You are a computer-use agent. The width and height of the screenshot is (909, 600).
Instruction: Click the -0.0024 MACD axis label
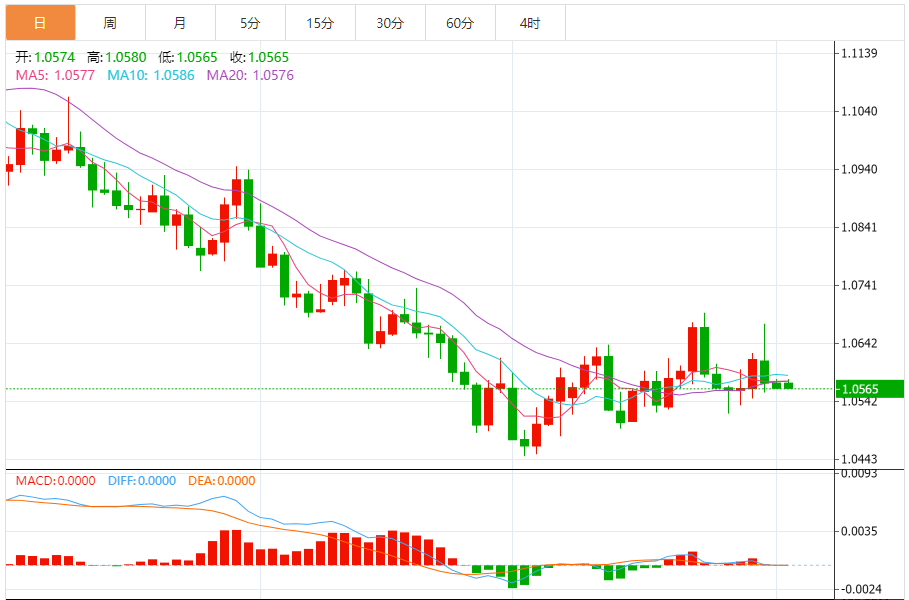pyautogui.click(x=859, y=589)
